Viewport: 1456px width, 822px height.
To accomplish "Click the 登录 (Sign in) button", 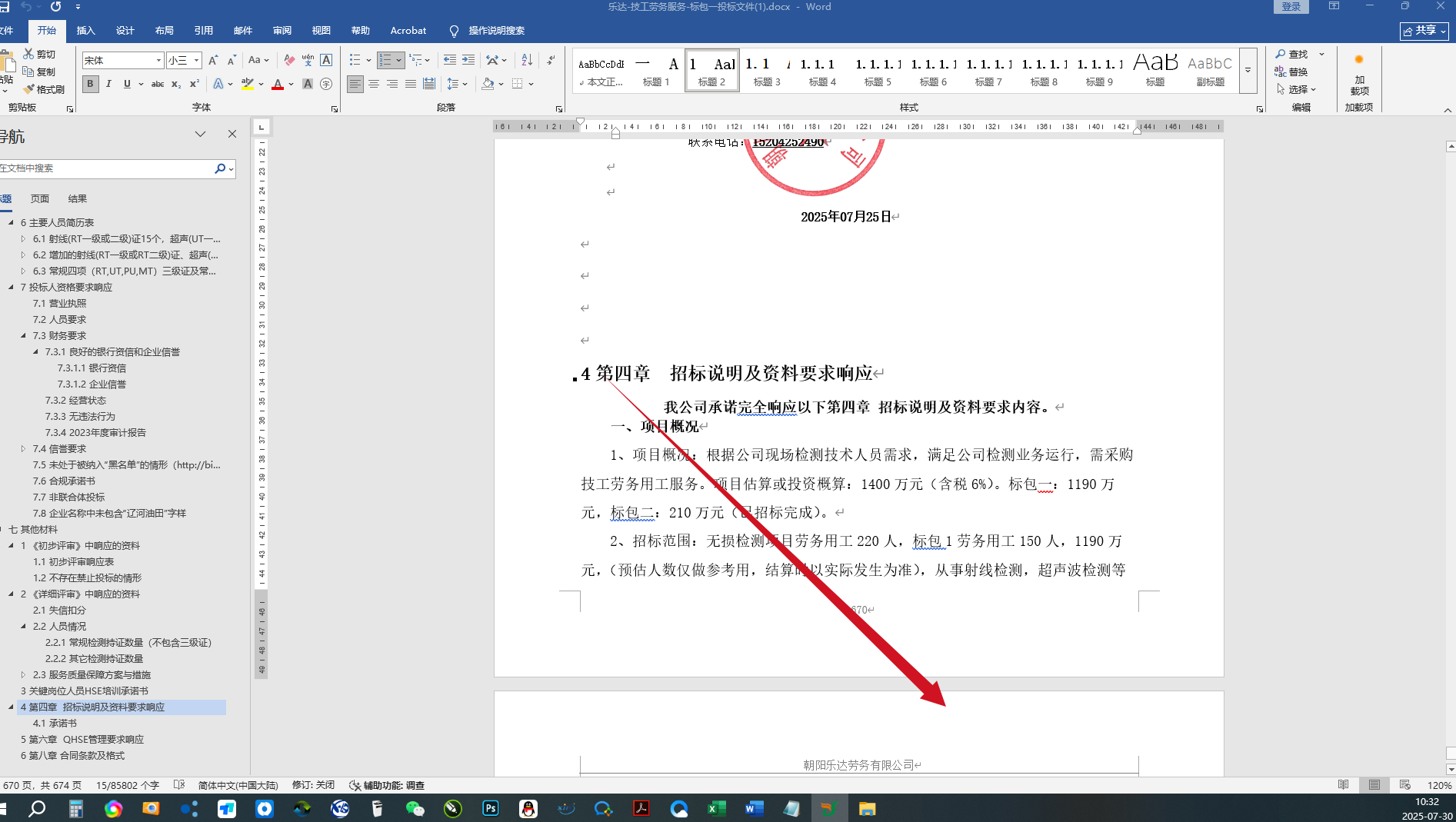I will click(1291, 7).
